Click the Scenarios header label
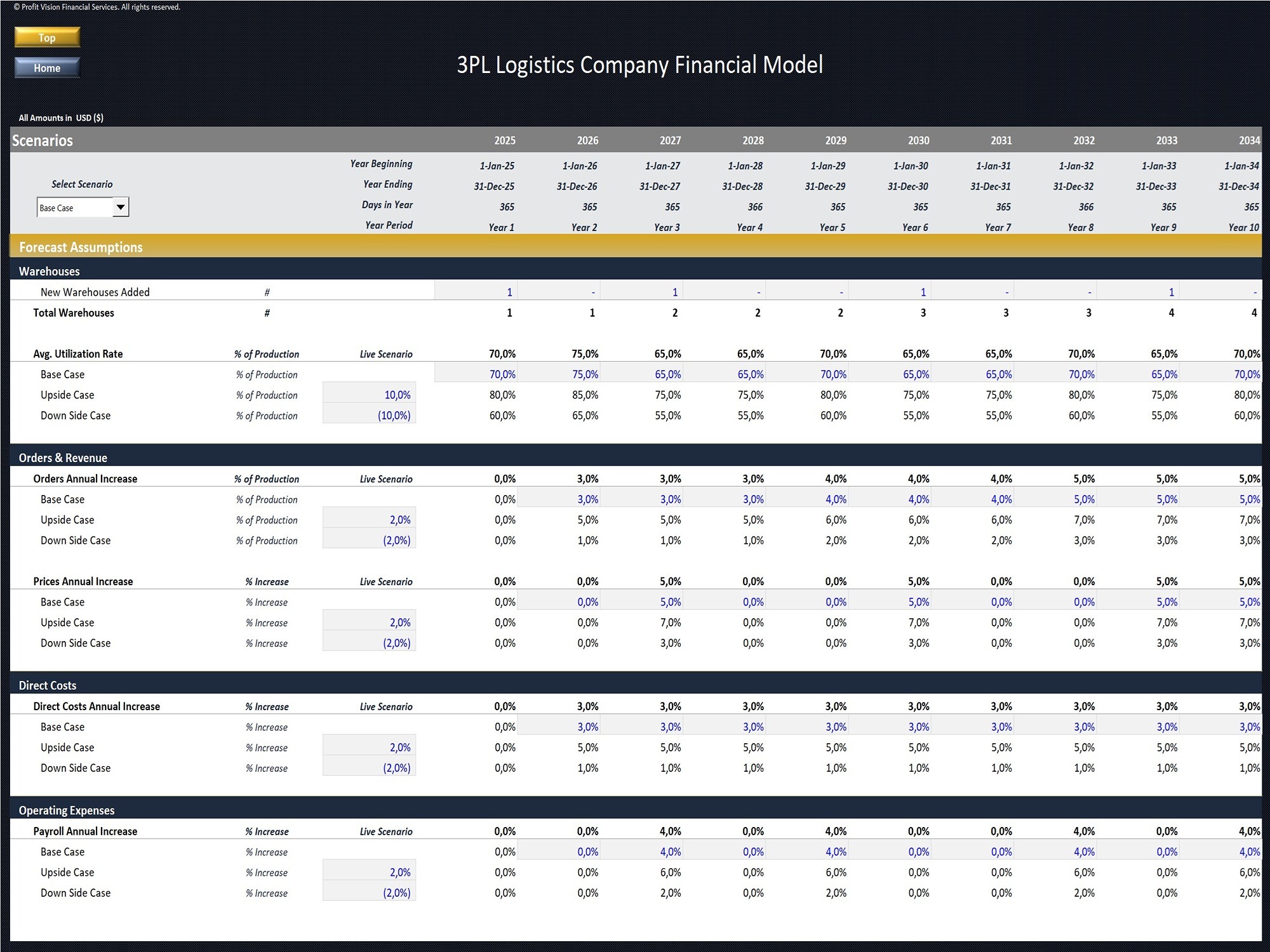1270x952 pixels. point(43,140)
